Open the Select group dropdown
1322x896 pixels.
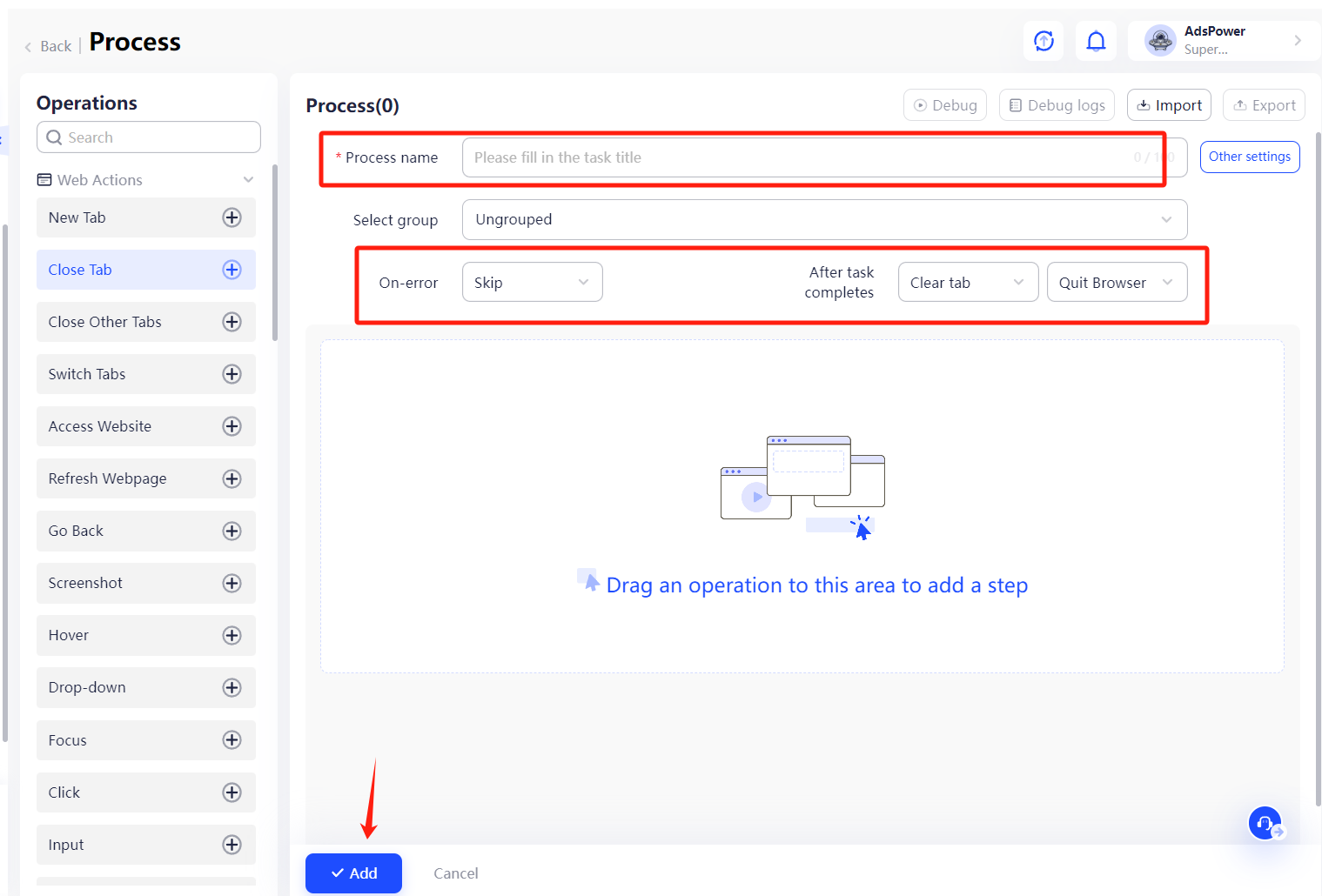pos(823,219)
